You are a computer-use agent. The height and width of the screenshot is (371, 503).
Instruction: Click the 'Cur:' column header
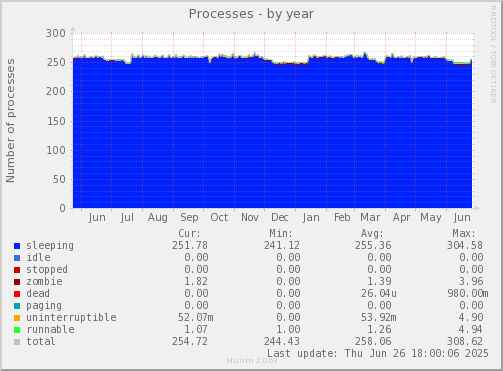click(x=190, y=234)
